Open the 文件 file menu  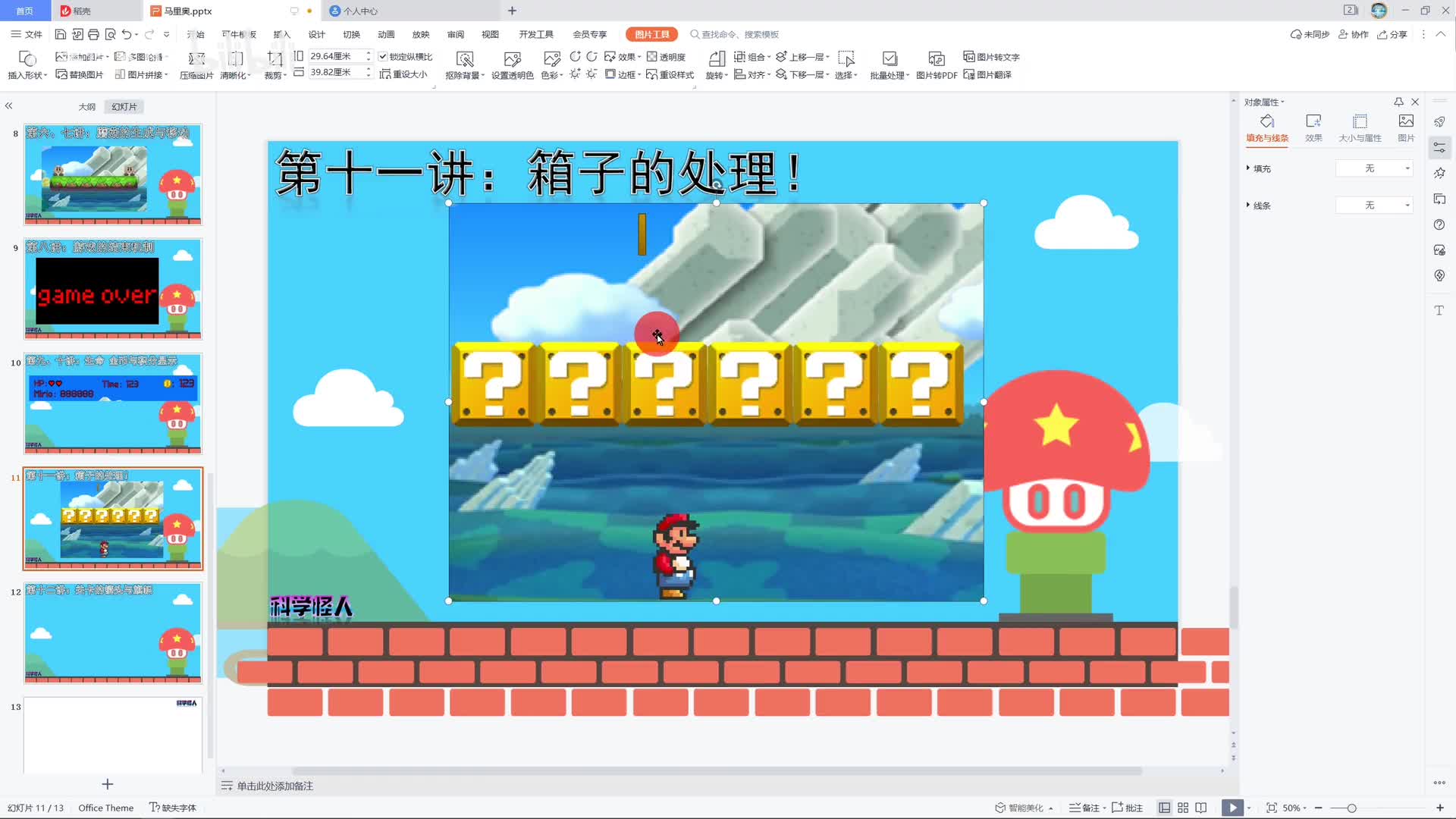click(27, 34)
